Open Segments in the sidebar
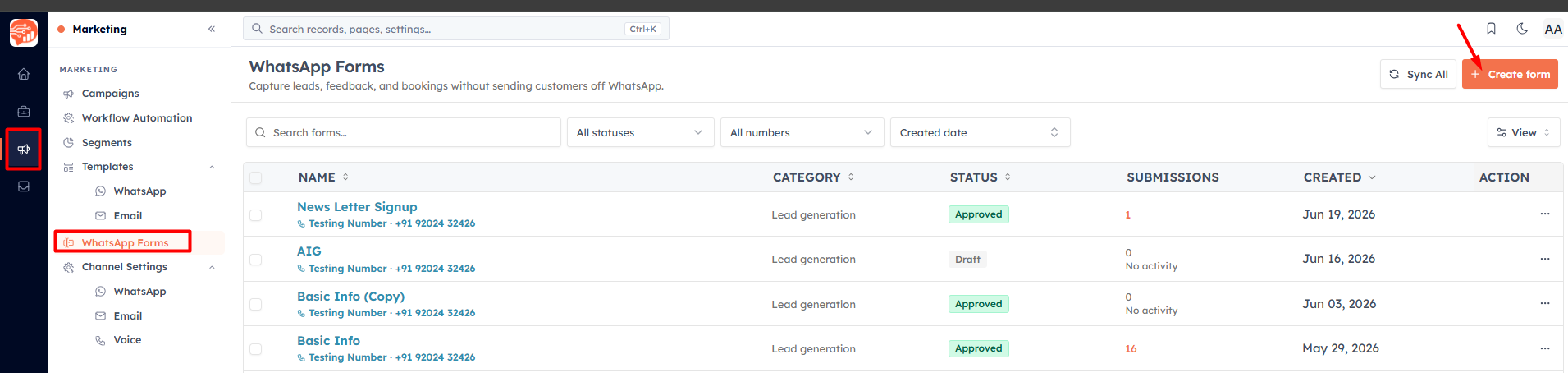Viewport: 1568px width, 373px height. tap(107, 143)
